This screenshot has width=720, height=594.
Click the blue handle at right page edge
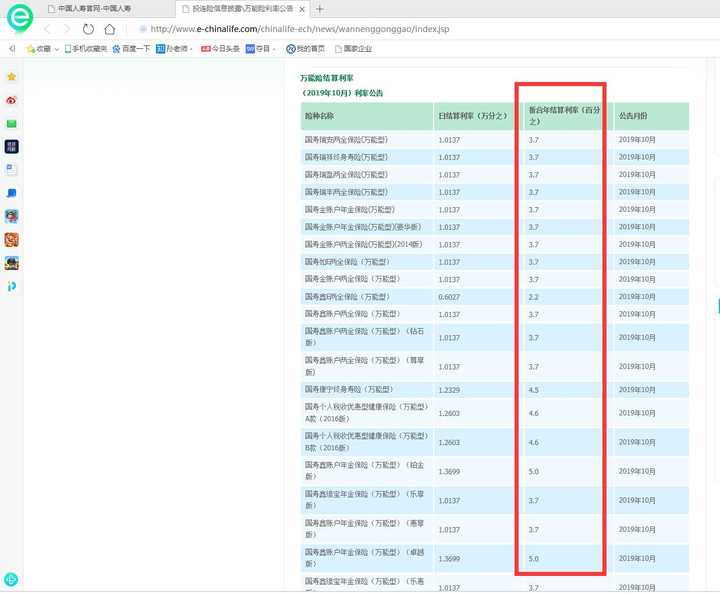(719, 306)
